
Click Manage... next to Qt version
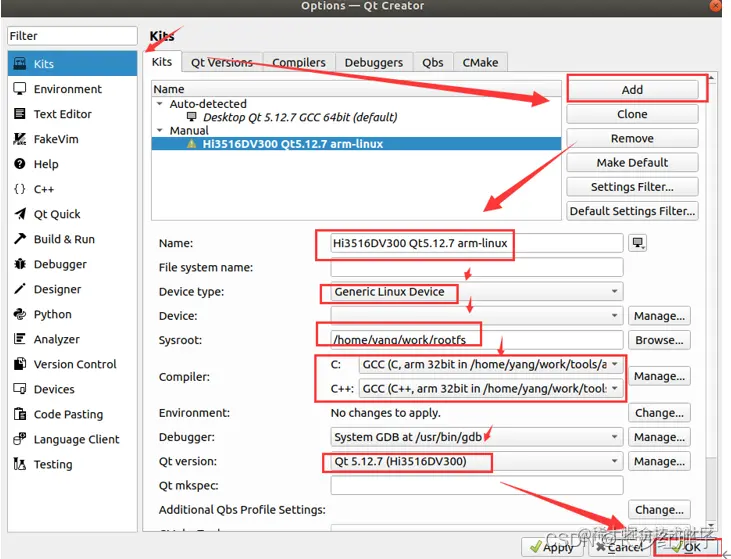659,461
